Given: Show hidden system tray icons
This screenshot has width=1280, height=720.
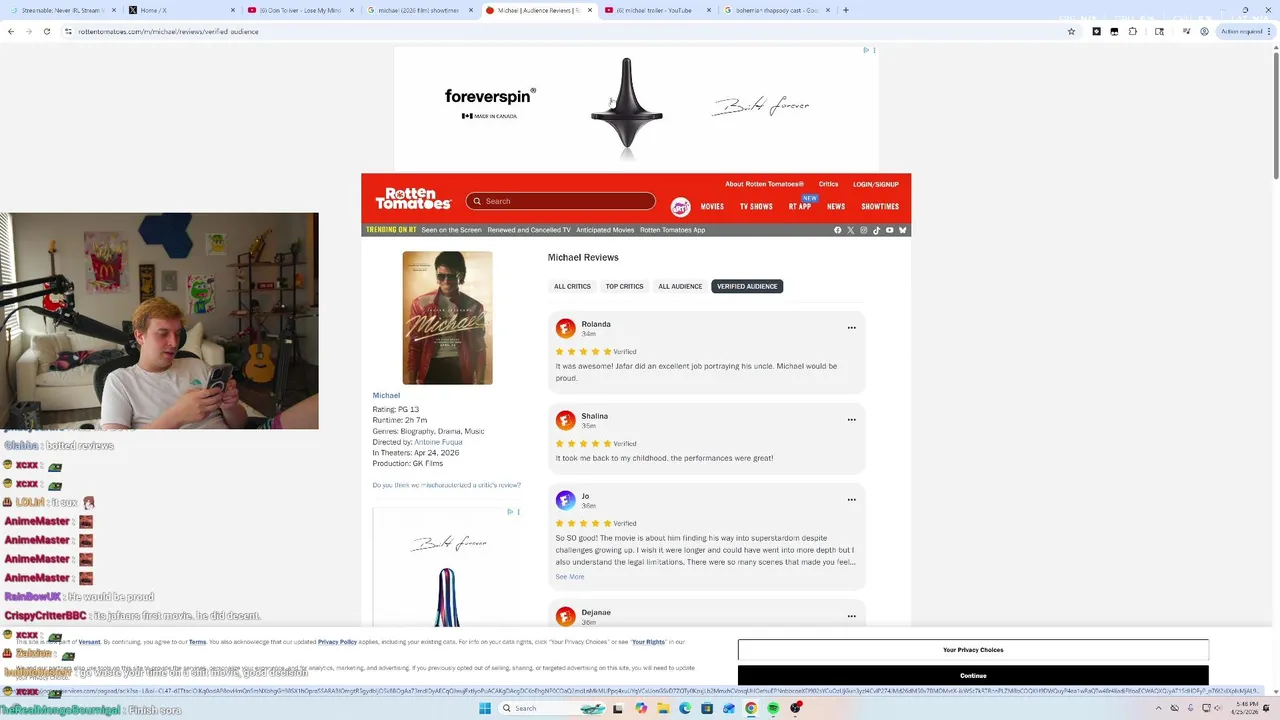Looking at the screenshot, I should coord(1159,708).
